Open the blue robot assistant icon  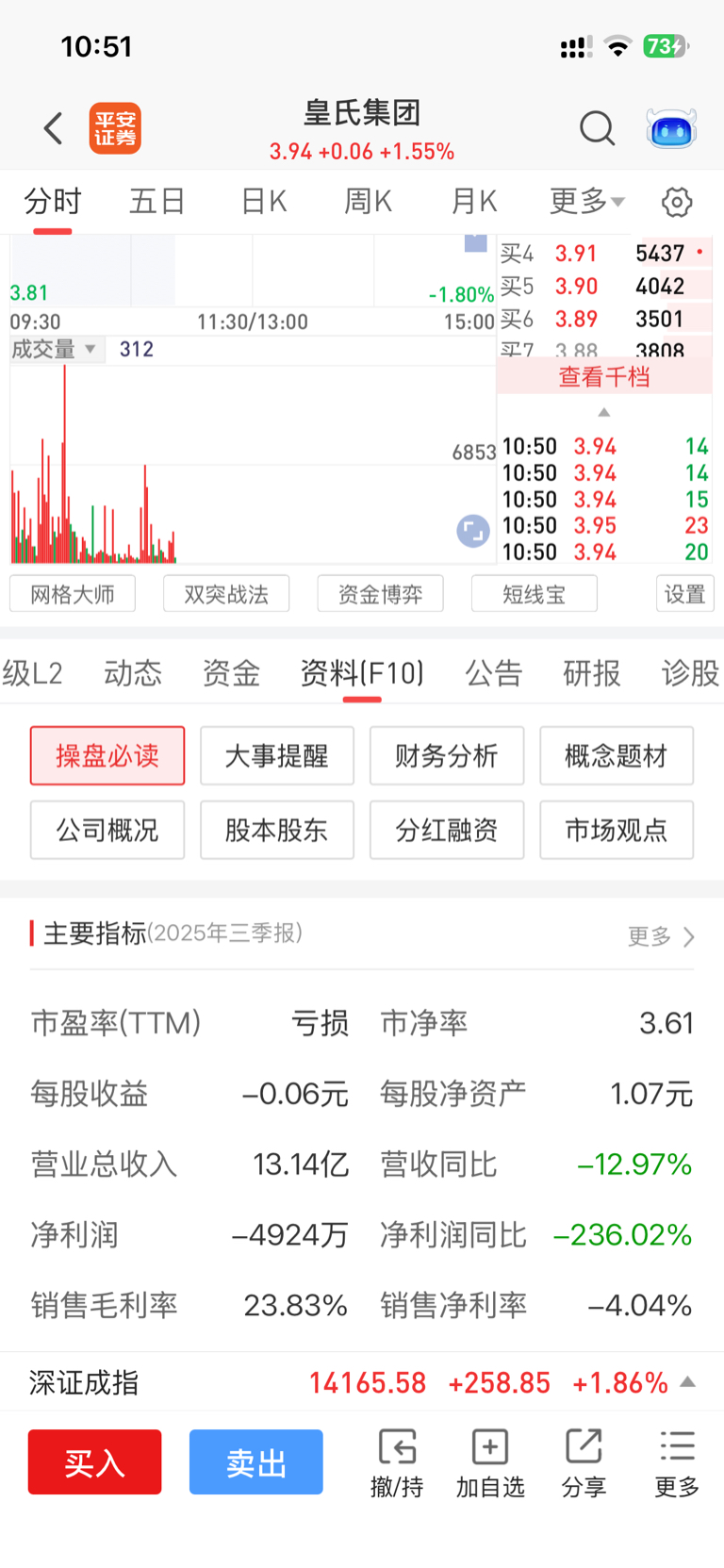tap(671, 129)
